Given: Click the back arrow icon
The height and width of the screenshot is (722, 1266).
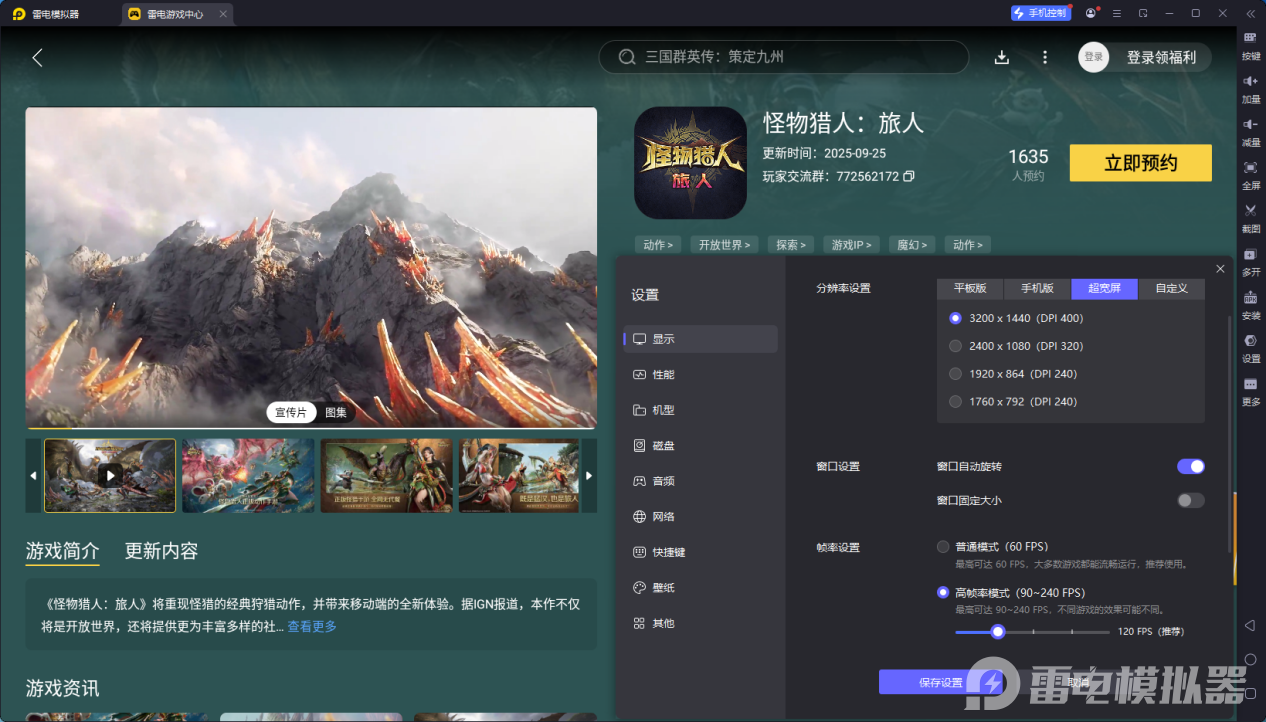Looking at the screenshot, I should point(37,58).
